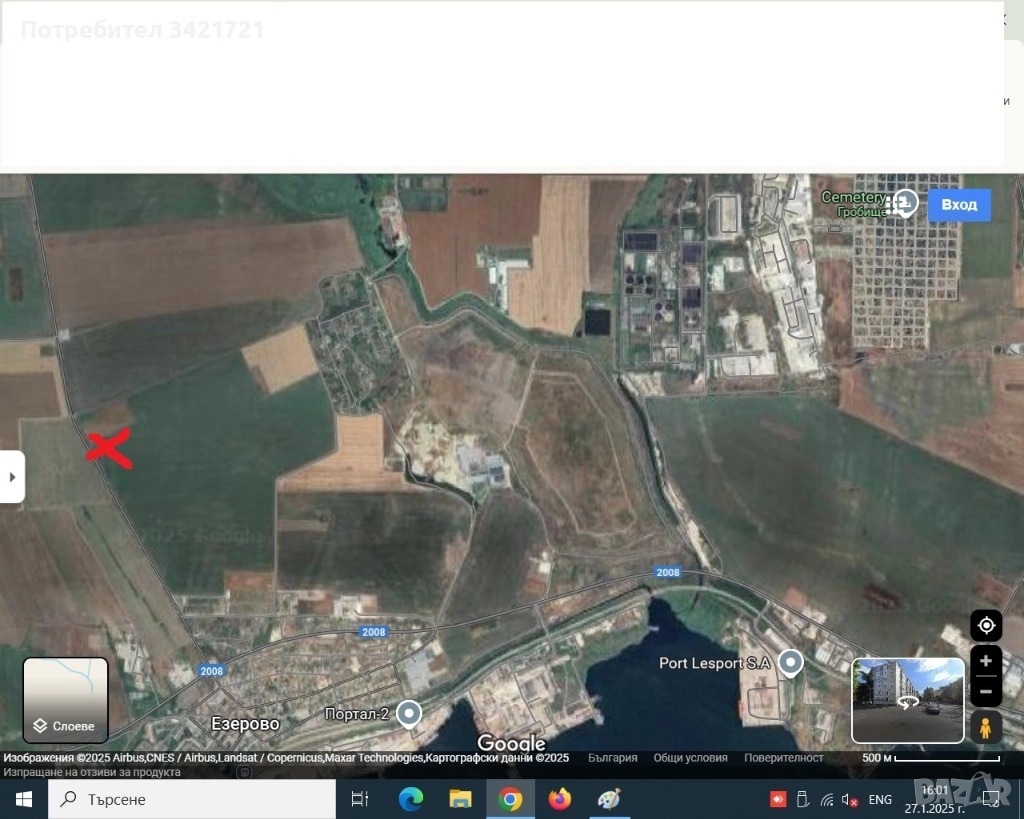Screen dimensions: 1024x819
Task: Launch Firefox from the taskbar
Action: (559, 799)
